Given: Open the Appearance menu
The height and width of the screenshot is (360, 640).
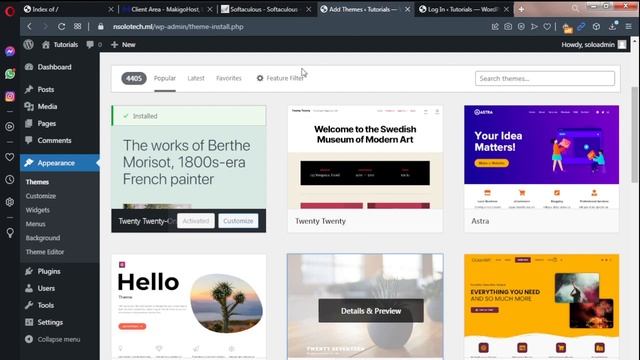Looking at the screenshot, I should (x=60, y=163).
